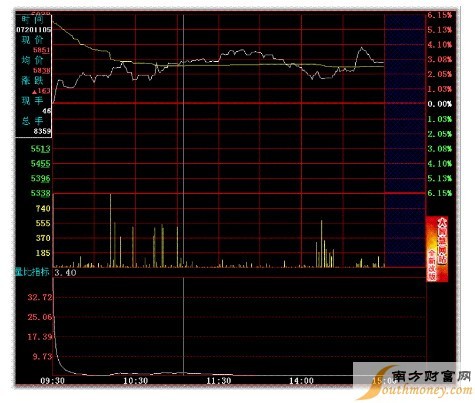The width and height of the screenshot is (475, 403).
Task: Click price axis label 5455
Action: 40,164
